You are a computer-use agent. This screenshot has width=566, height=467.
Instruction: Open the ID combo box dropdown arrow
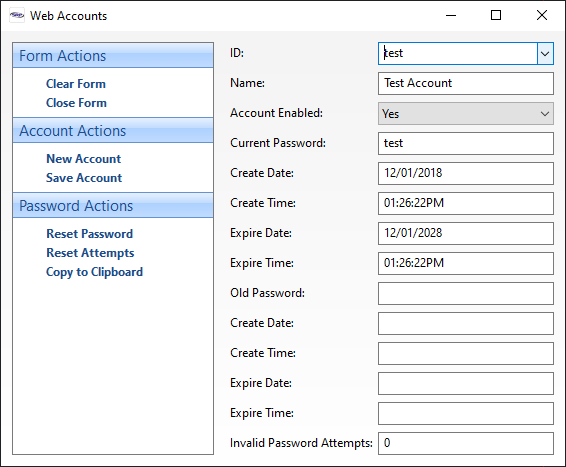pos(545,54)
